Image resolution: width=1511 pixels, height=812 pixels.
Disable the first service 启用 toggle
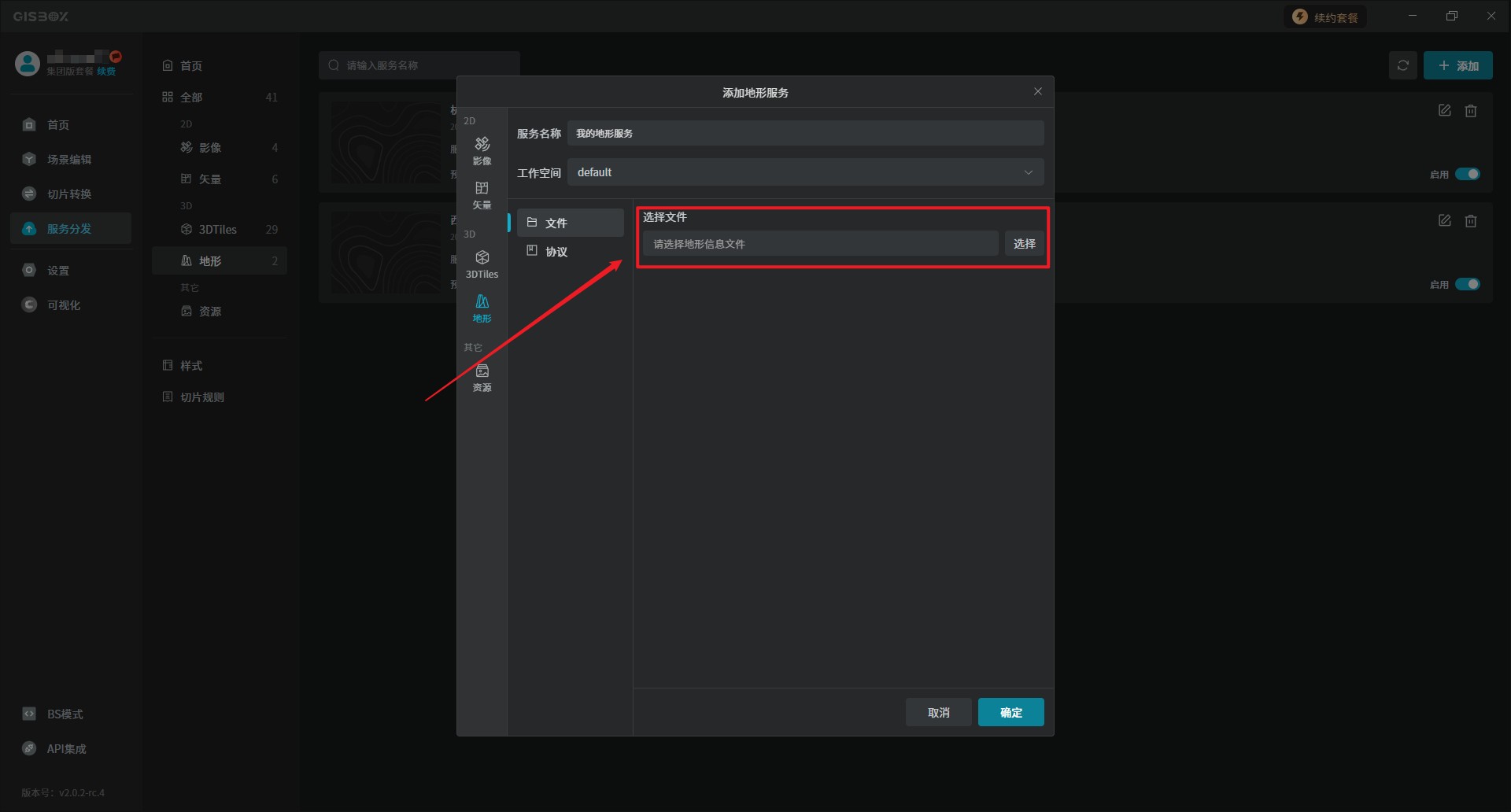pos(1467,174)
